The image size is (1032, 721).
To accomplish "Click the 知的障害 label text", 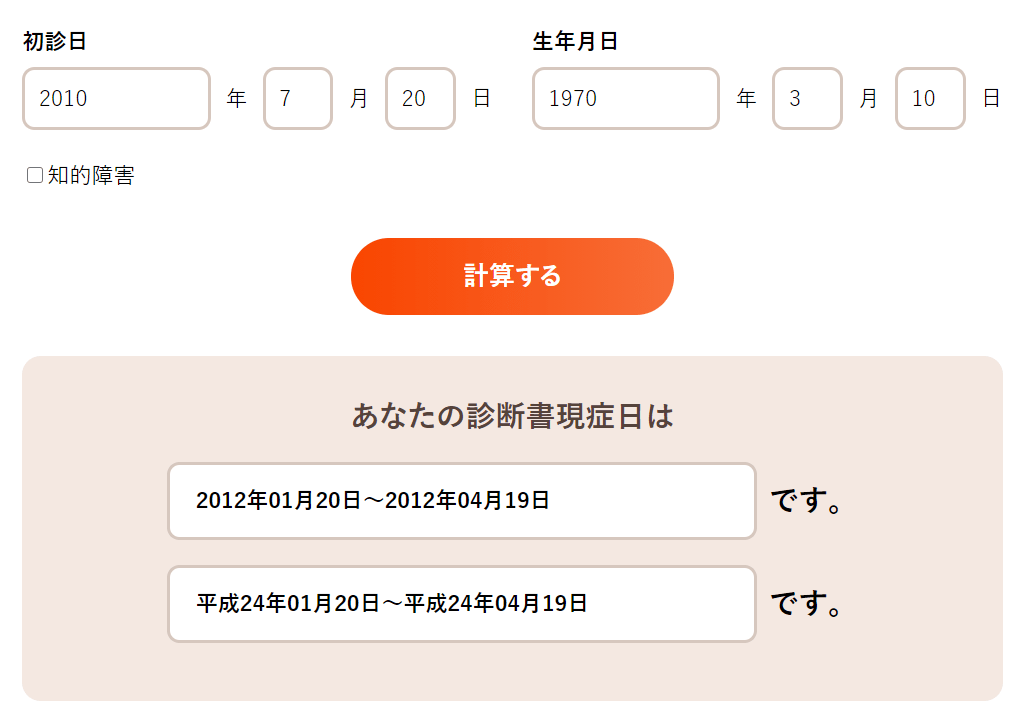I will (91, 176).
